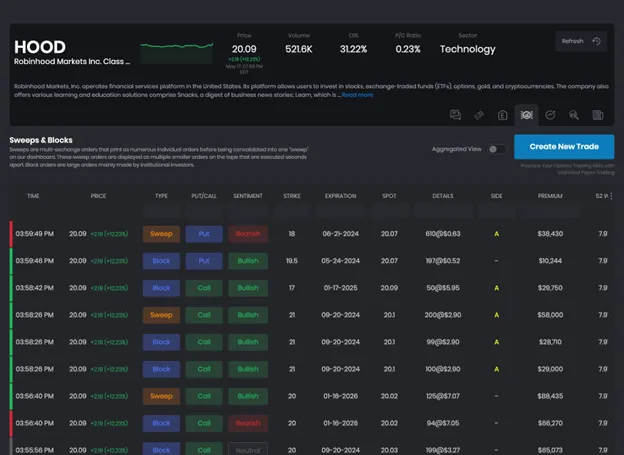Click the 06-21-2024 expiration cell
This screenshot has width=624, height=455.
pos(340,234)
